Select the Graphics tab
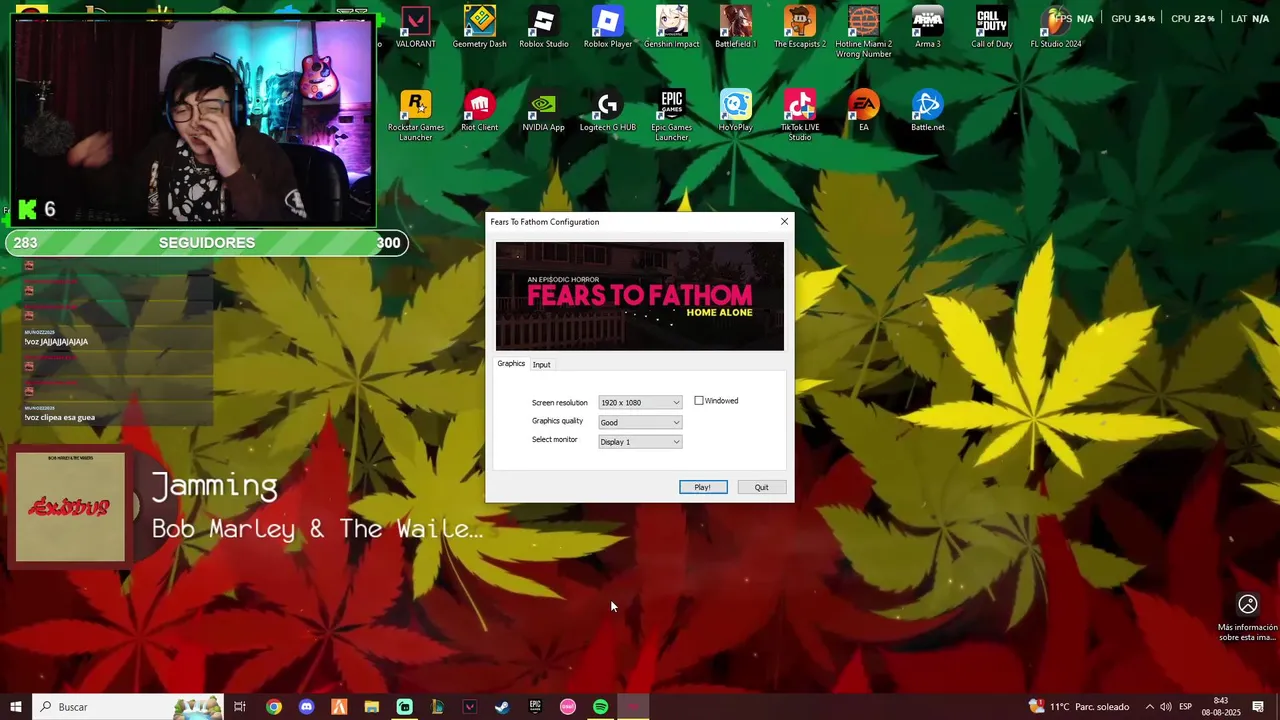1280x720 pixels. pos(511,363)
